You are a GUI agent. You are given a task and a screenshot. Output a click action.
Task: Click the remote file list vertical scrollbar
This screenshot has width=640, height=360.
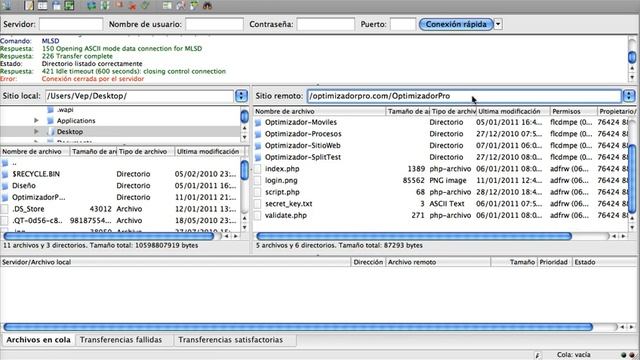[632, 178]
